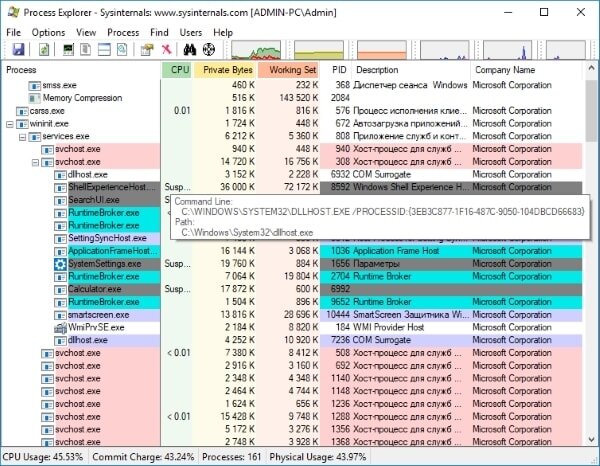Click the CPU usage history mini graph
Image resolution: width=600 pixels, height=466 pixels.
(x=256, y=50)
